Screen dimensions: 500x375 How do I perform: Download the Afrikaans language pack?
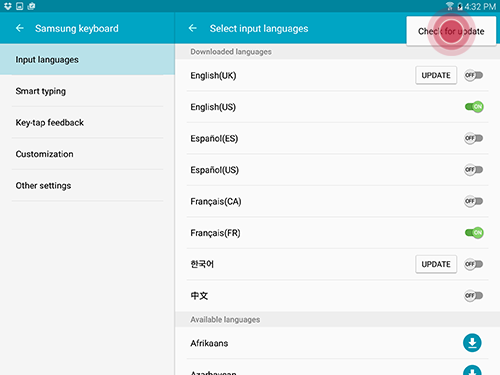pos(472,343)
